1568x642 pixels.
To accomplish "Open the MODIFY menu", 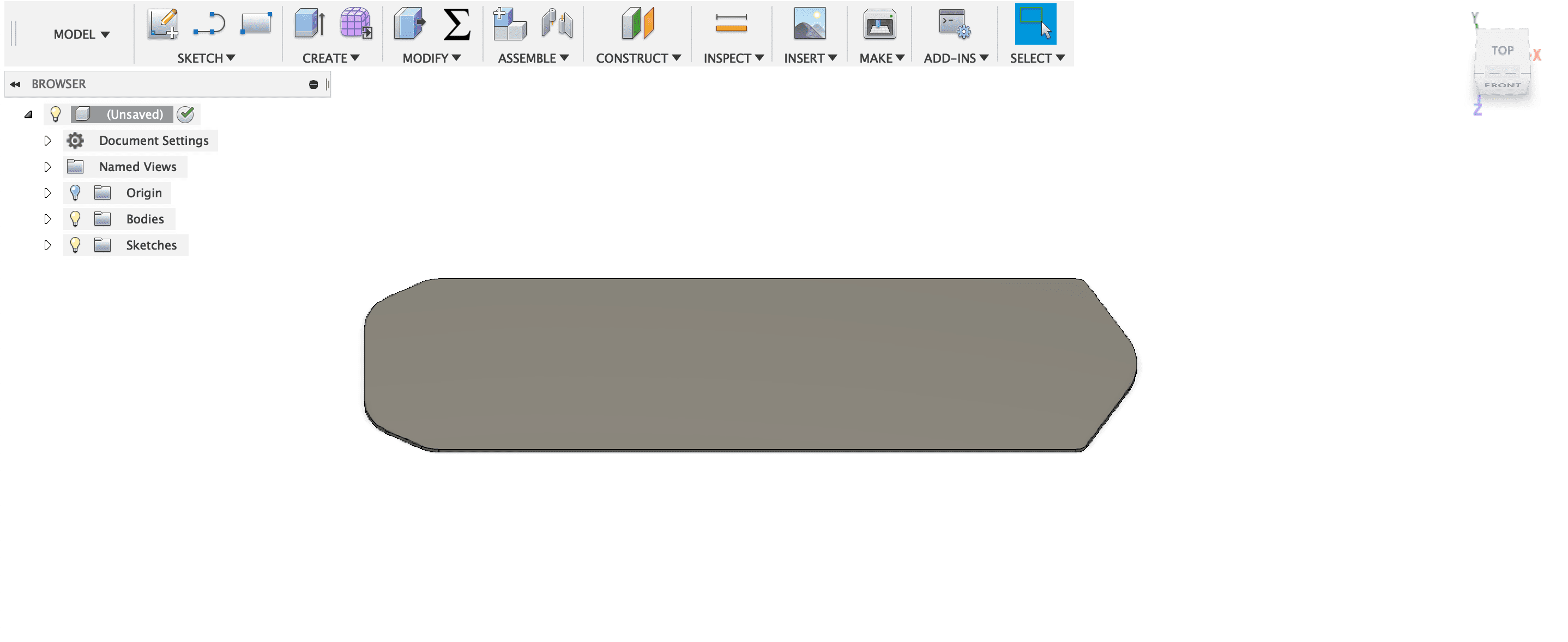I will point(431,58).
